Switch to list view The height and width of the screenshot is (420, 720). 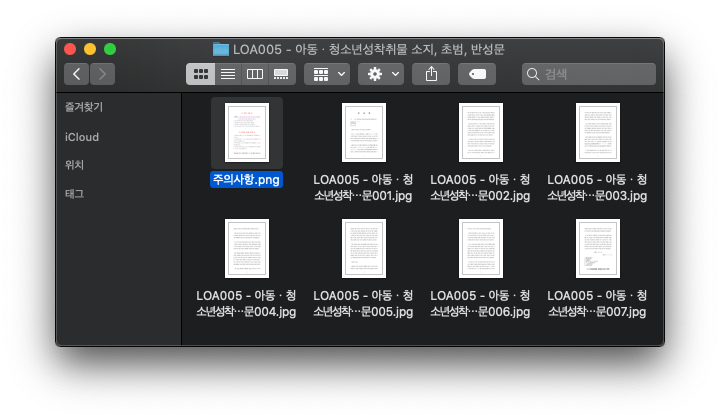(228, 74)
